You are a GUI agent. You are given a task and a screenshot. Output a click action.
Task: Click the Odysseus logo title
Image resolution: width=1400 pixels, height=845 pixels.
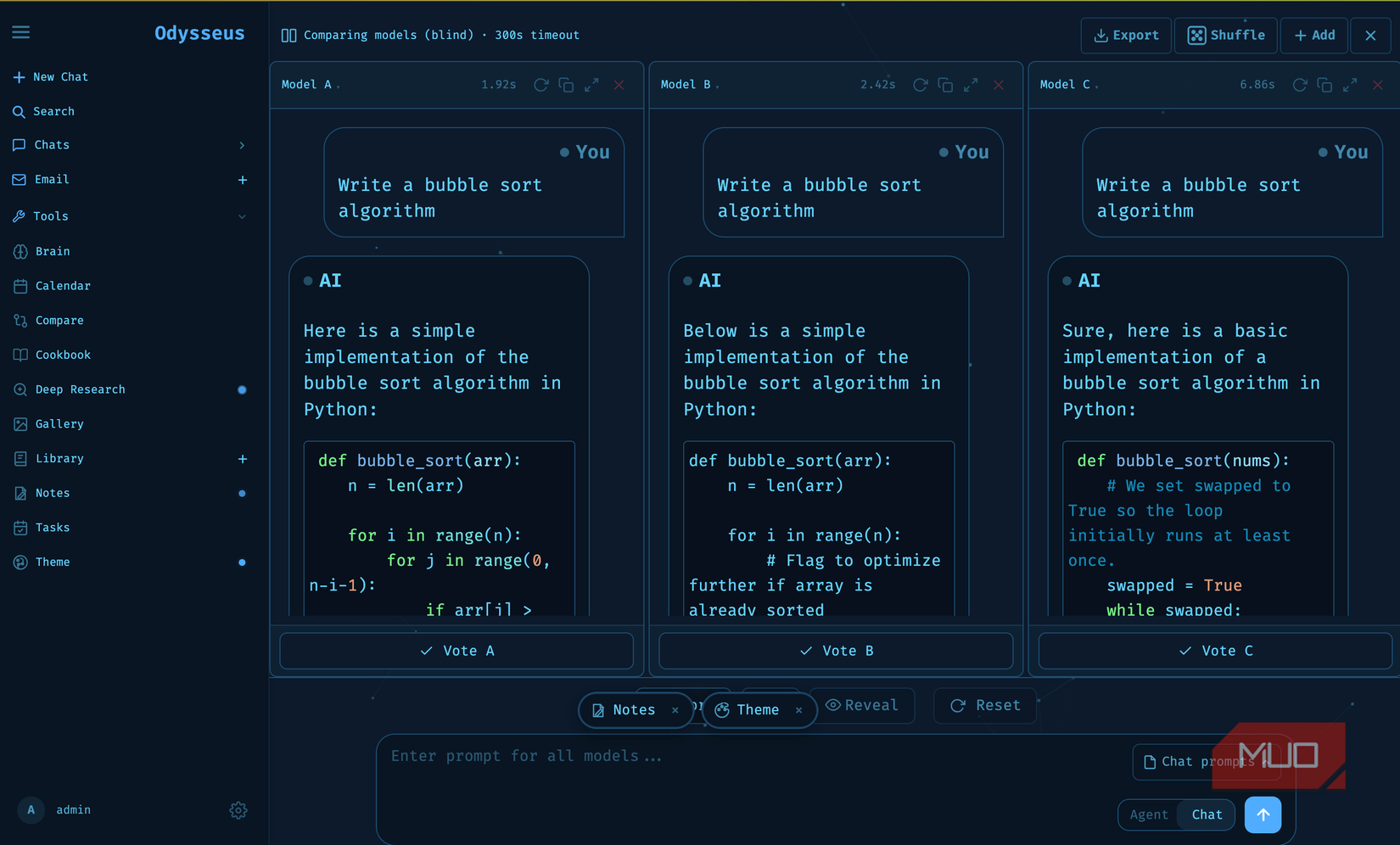(x=199, y=33)
